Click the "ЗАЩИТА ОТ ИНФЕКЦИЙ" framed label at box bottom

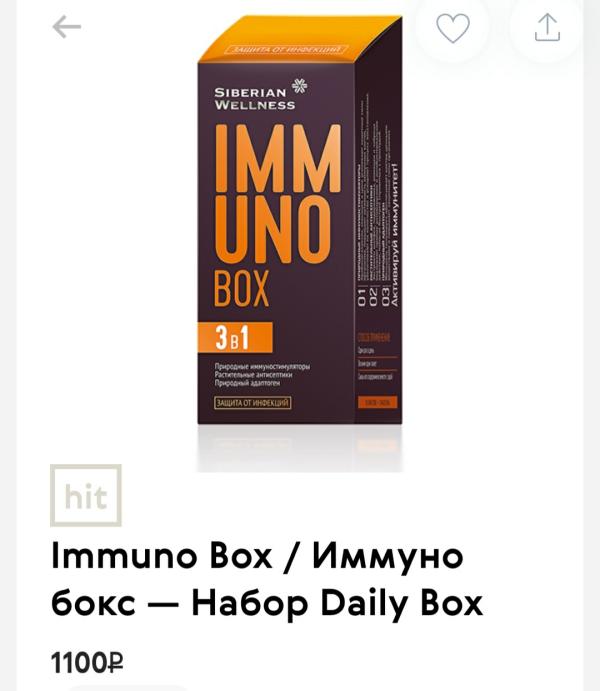click(x=253, y=403)
